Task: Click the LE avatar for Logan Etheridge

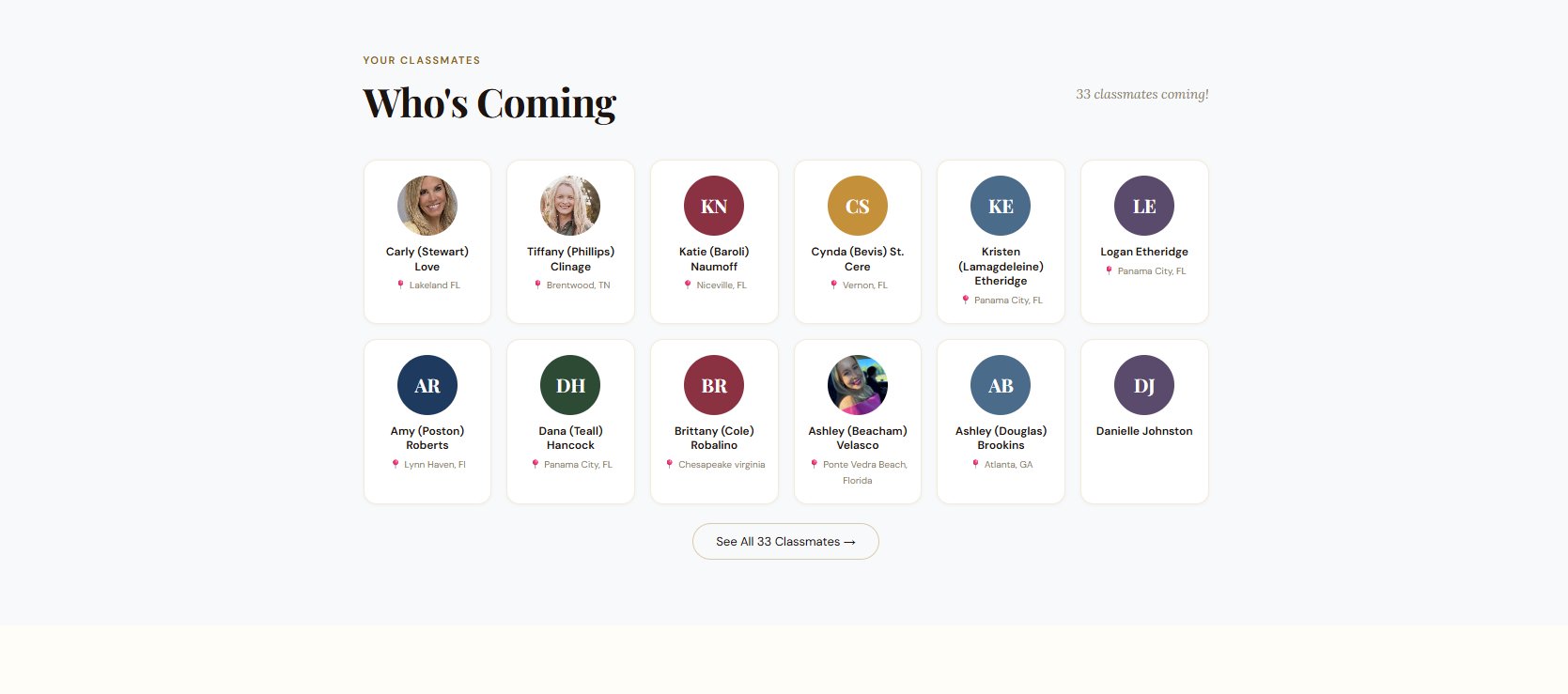Action: click(1144, 206)
